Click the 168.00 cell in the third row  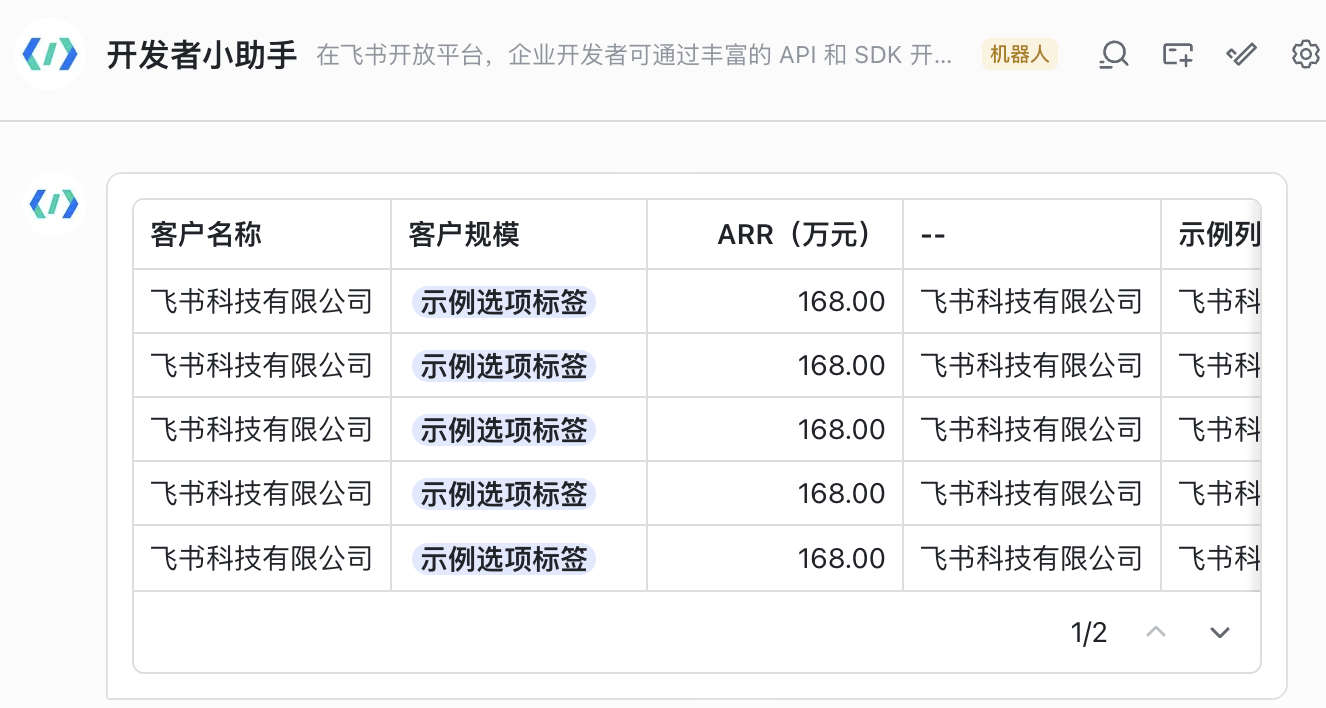(x=841, y=430)
